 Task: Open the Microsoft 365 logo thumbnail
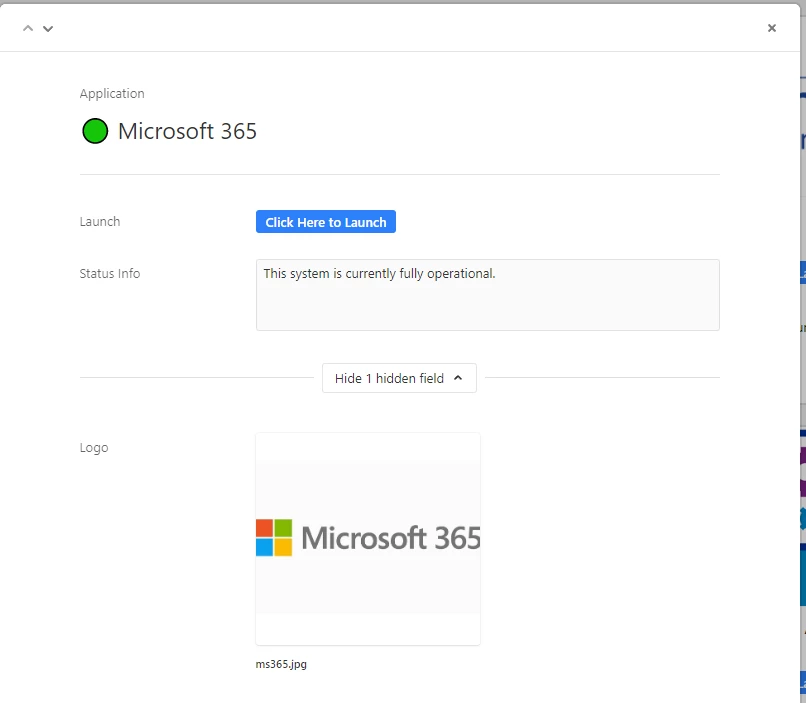368,539
